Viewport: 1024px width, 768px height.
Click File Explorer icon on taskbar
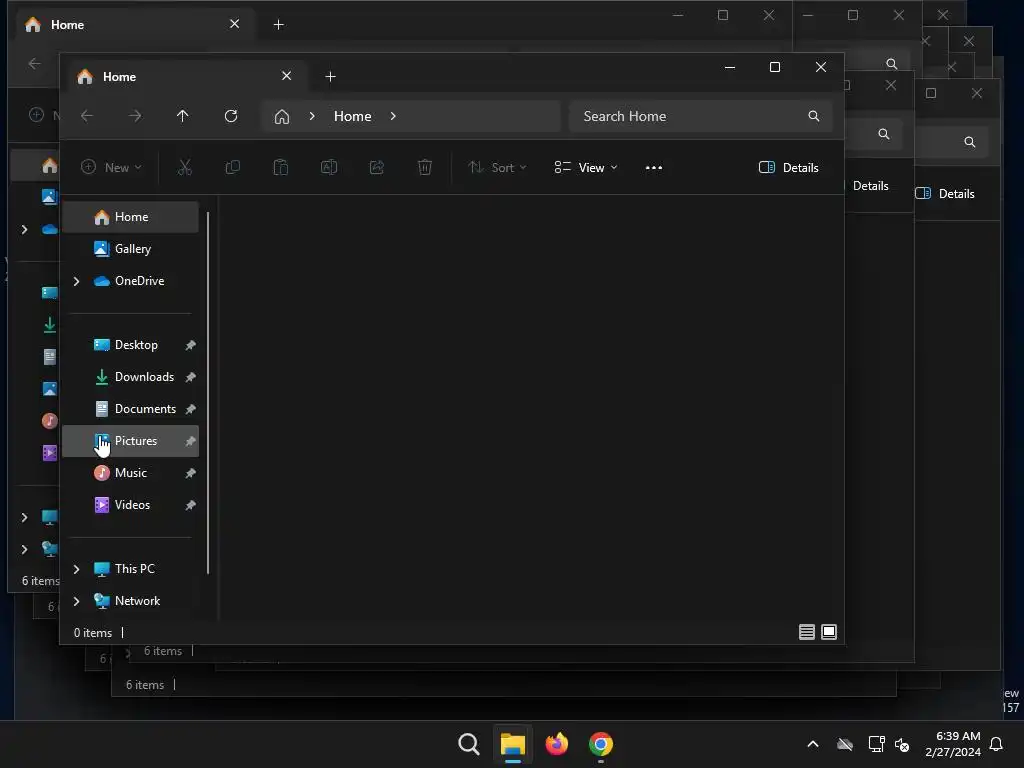click(x=513, y=744)
